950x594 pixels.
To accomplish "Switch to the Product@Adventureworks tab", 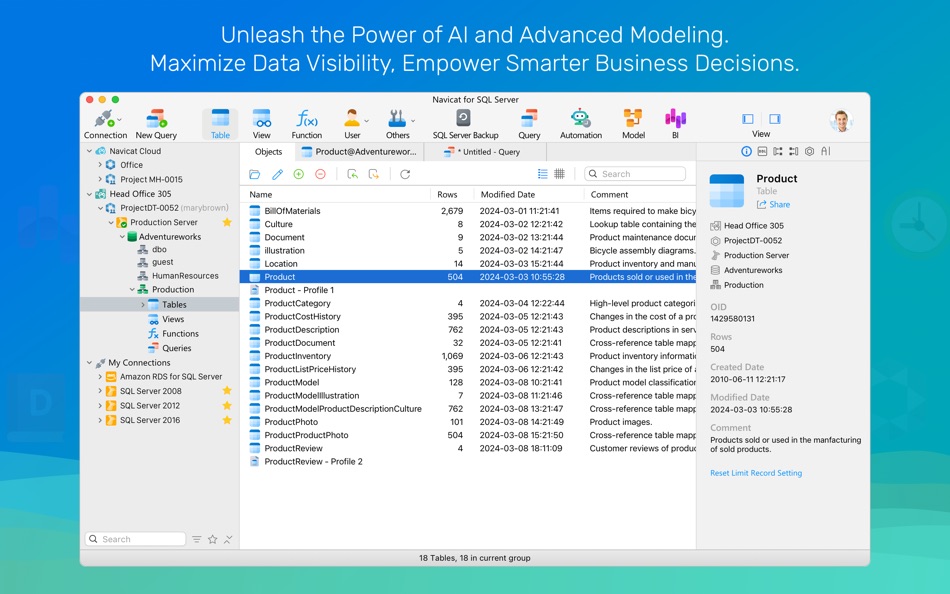I will click(x=359, y=152).
